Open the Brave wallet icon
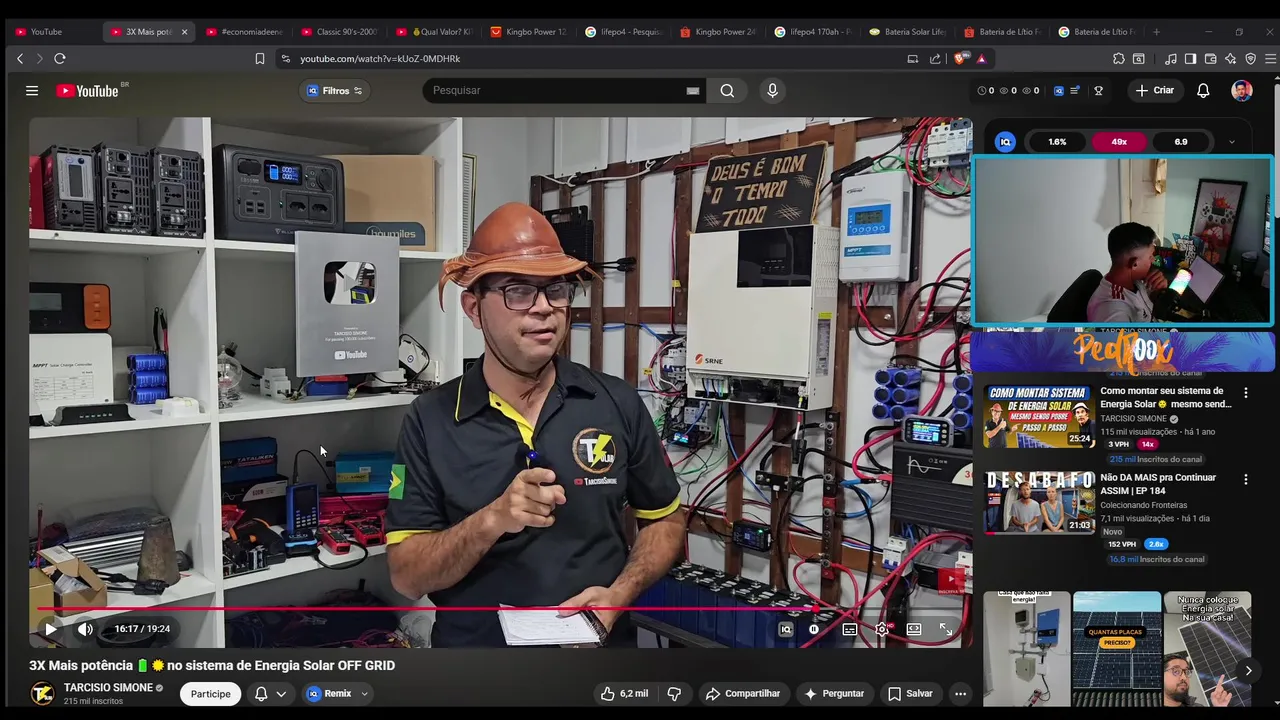Viewport: 1280px width, 720px height. tap(1210, 59)
